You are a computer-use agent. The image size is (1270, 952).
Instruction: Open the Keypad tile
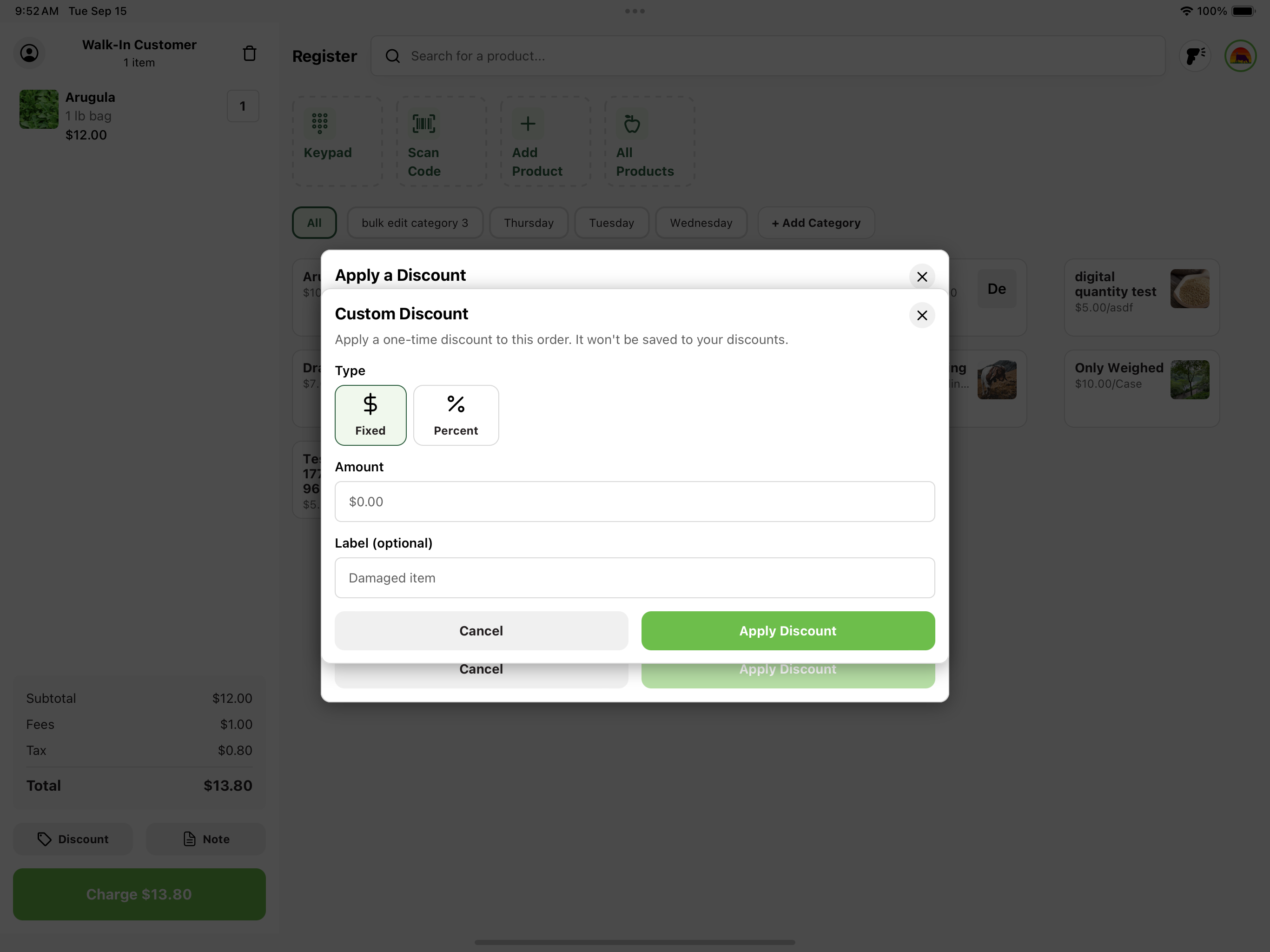click(337, 141)
